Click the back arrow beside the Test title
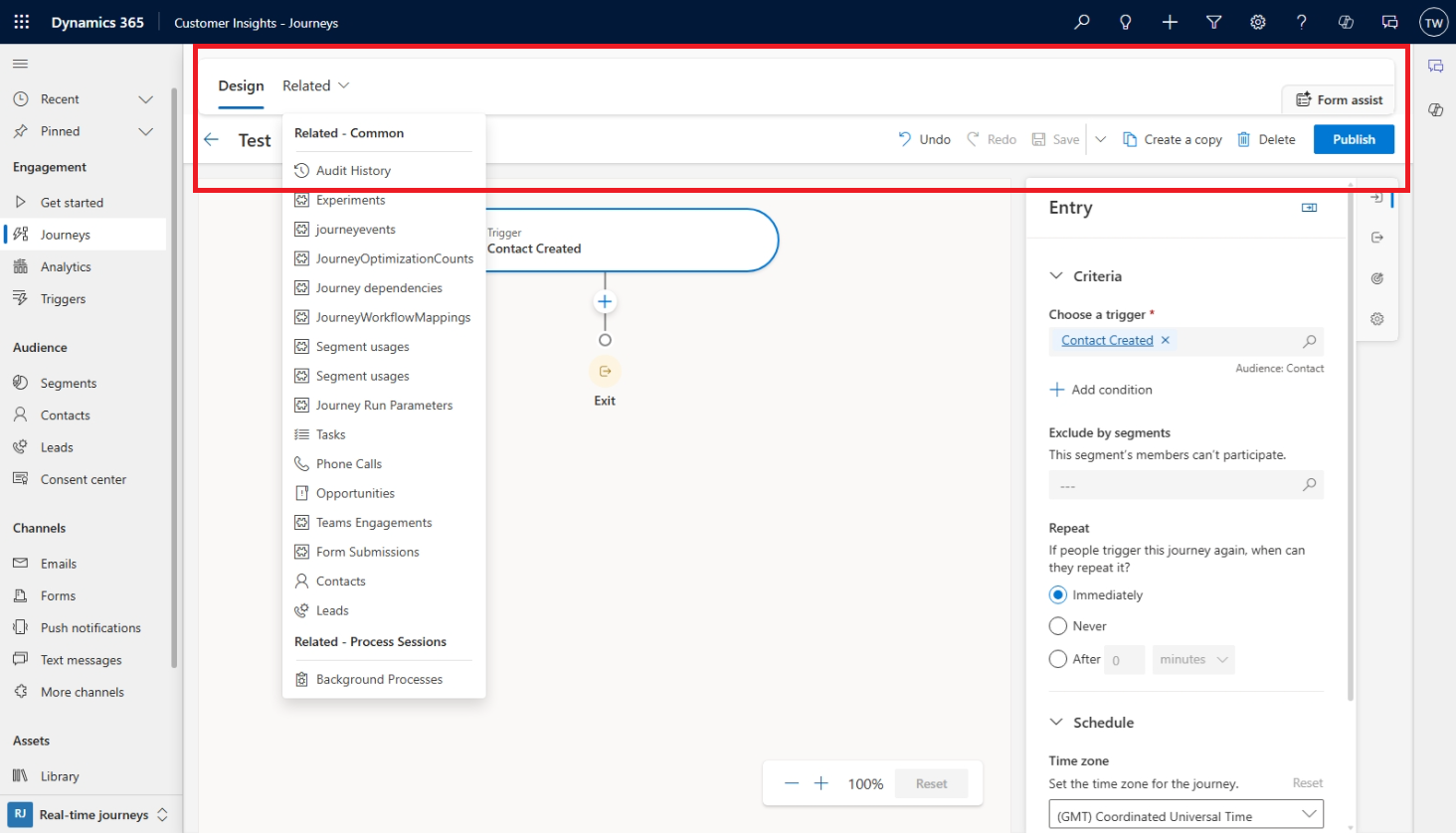1456x833 pixels. click(211, 139)
